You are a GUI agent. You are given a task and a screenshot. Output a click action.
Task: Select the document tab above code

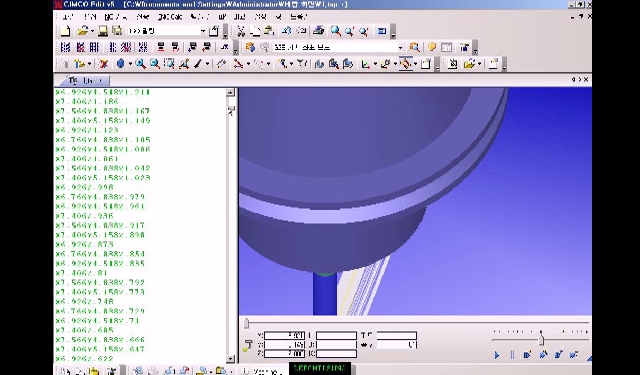85,80
